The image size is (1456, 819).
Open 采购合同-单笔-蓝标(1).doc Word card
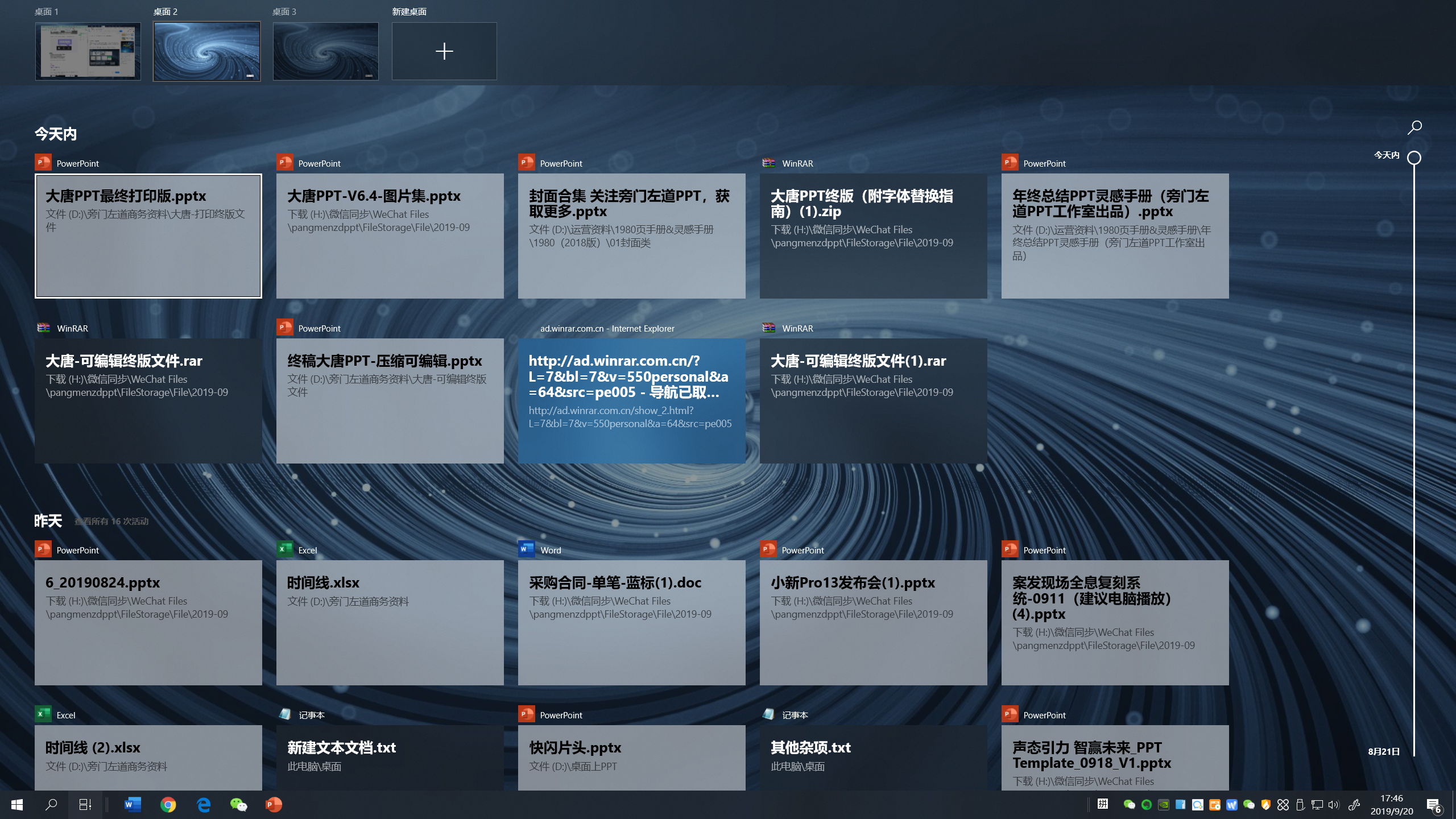[x=631, y=623]
